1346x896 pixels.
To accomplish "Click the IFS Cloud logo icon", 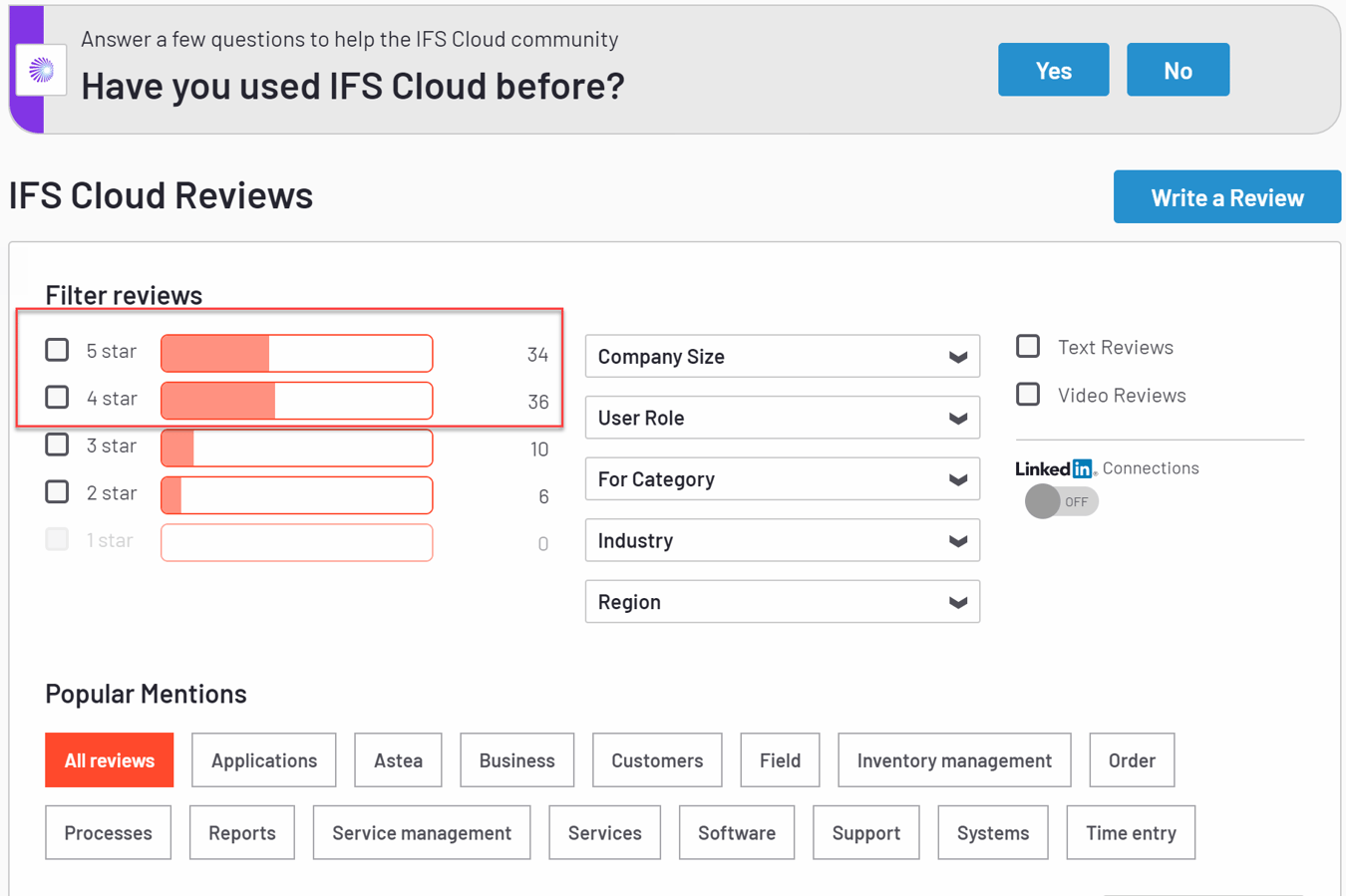I will [41, 70].
